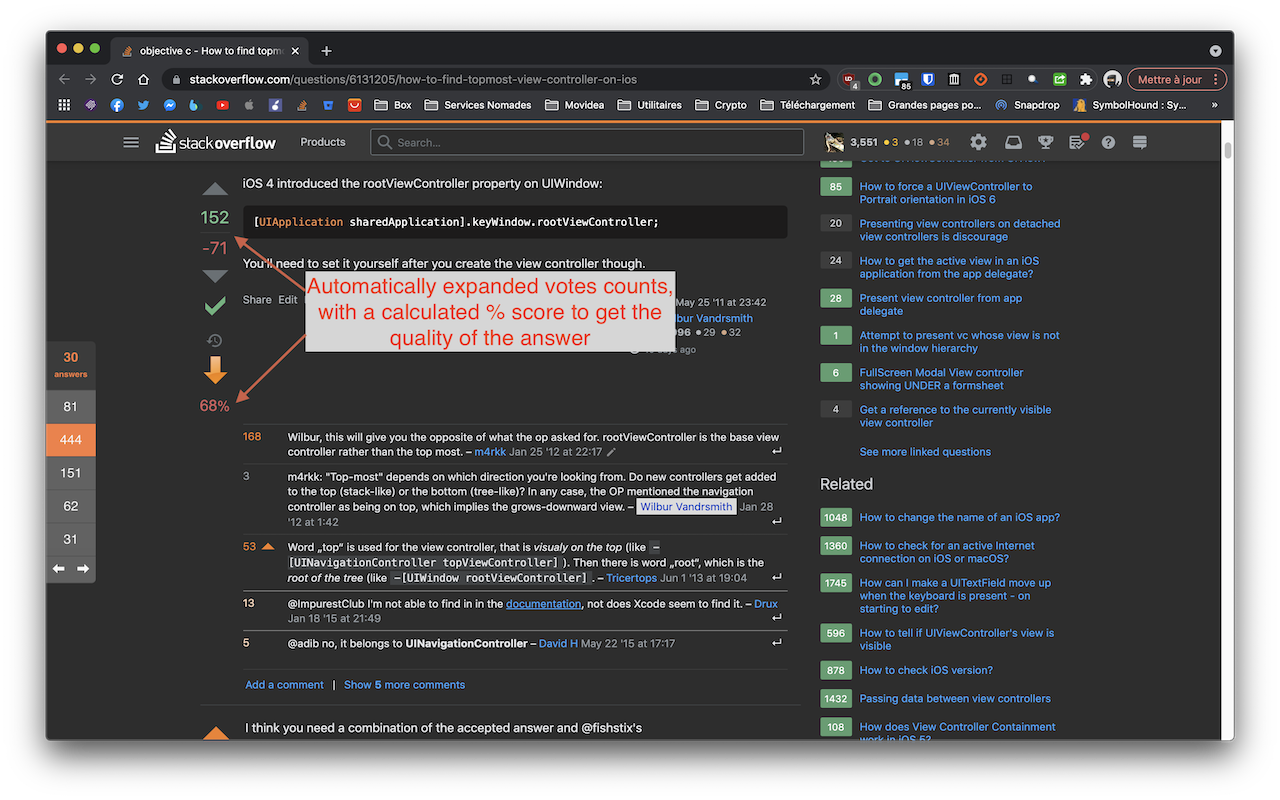Screen dimensions: 1280x800
Task: Star the page in the address bar
Action: pyautogui.click(x=815, y=79)
